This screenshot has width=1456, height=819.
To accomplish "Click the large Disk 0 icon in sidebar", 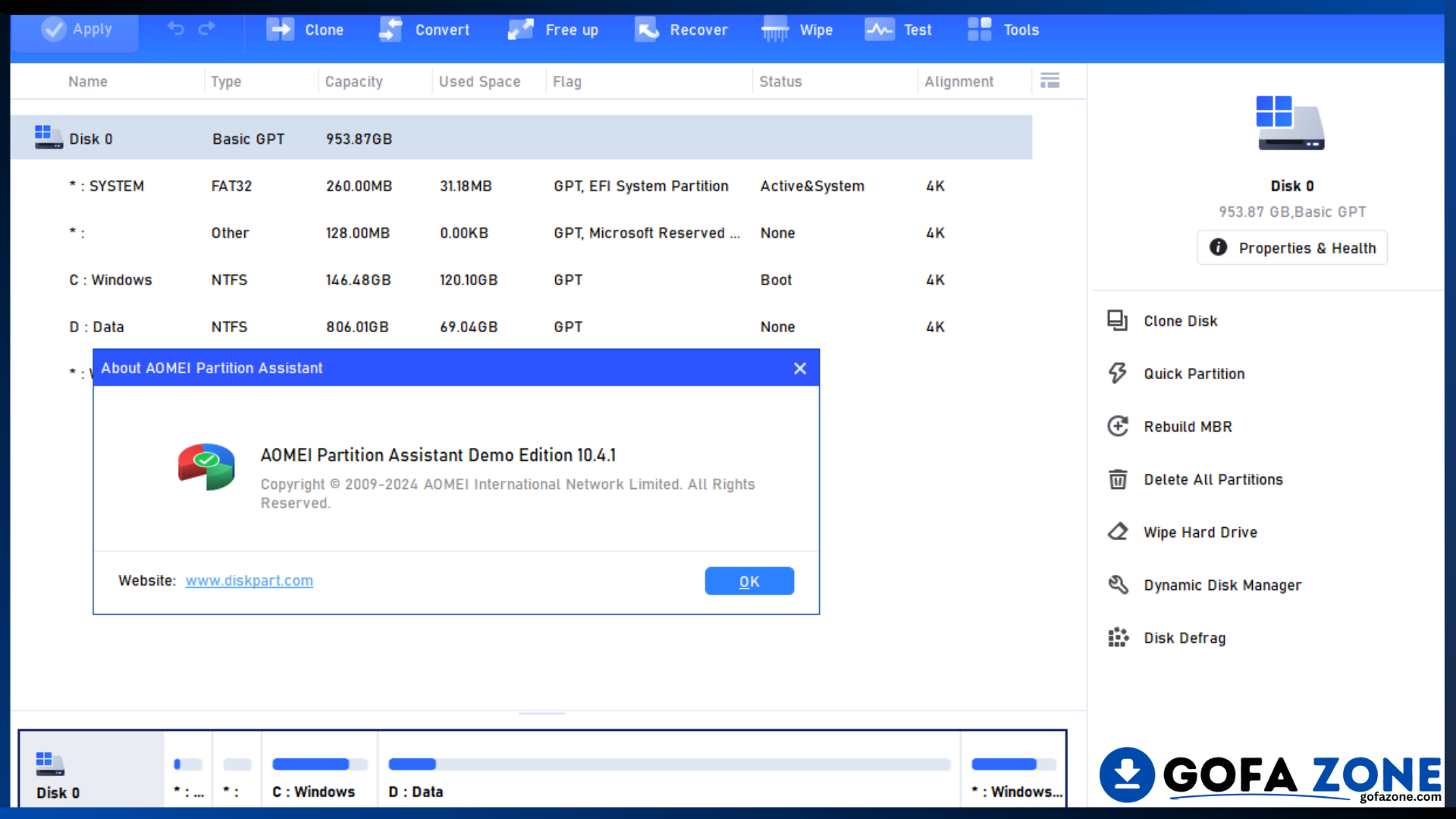I will pos(1291,123).
